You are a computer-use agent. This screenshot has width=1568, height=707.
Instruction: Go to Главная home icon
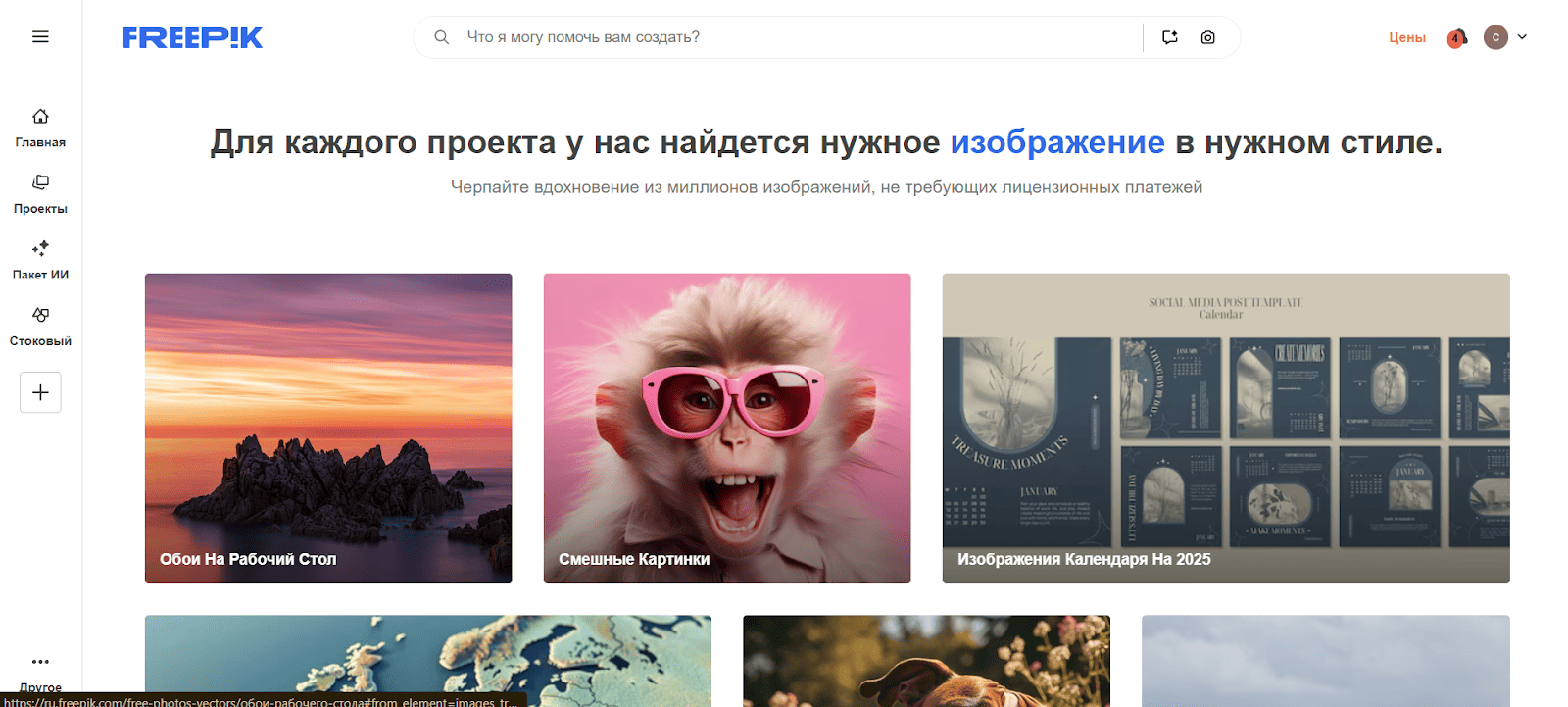40,117
